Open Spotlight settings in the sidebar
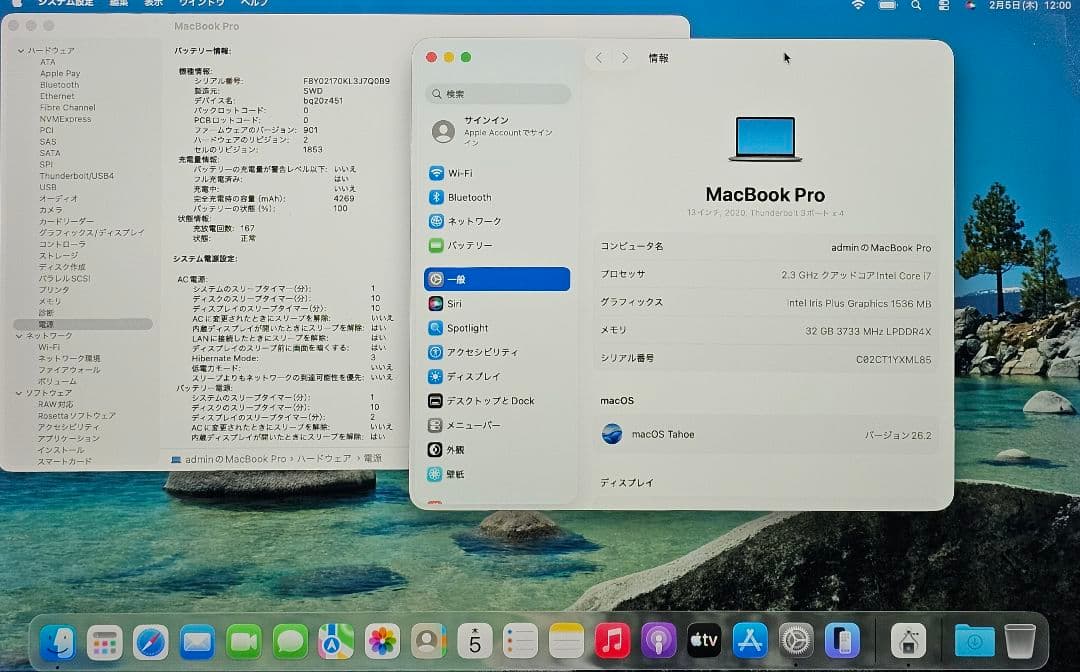The width and height of the screenshot is (1080, 672). (x=470, y=327)
